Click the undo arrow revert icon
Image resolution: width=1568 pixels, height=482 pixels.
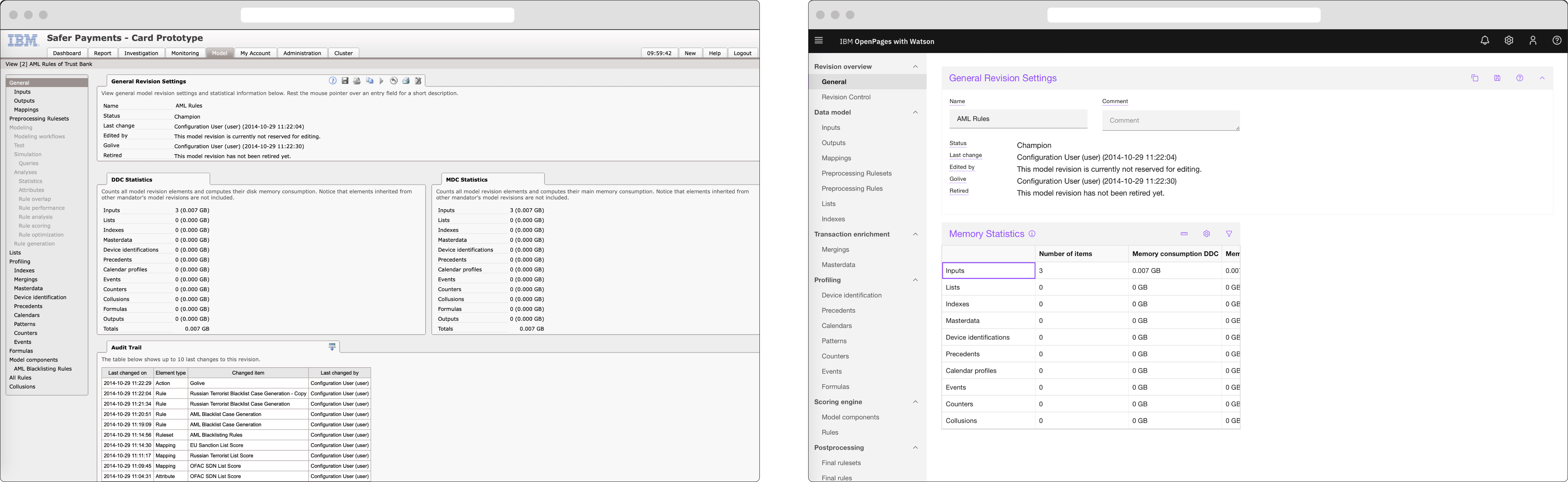point(394,80)
